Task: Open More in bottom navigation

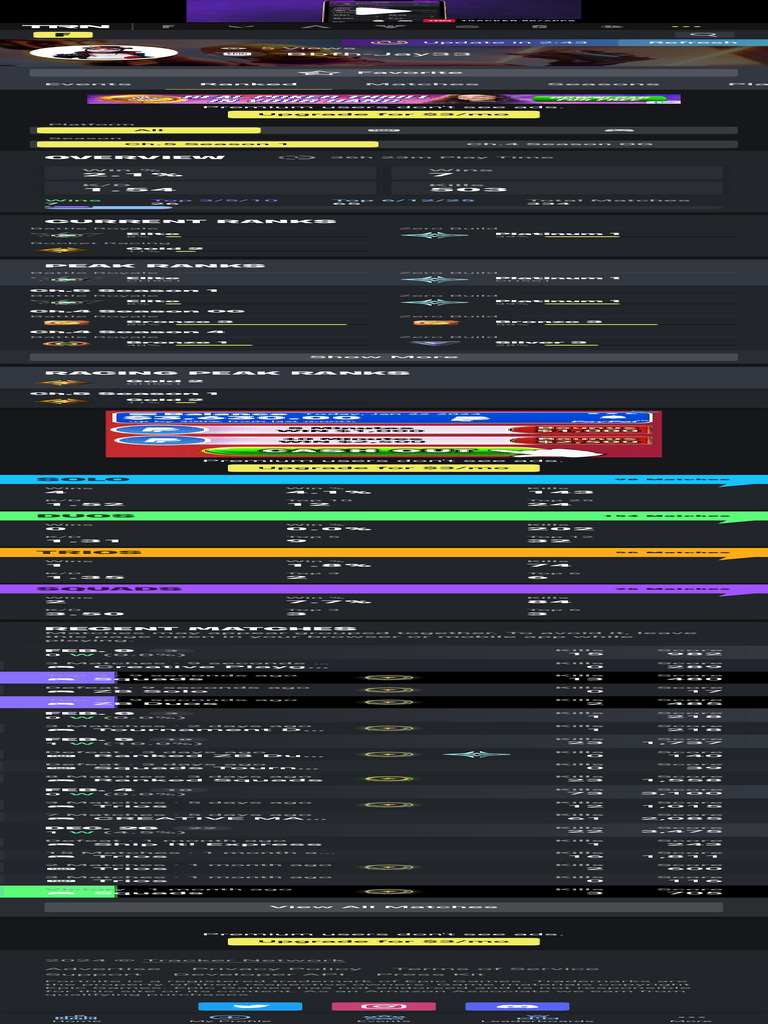Action: [x=690, y=1018]
